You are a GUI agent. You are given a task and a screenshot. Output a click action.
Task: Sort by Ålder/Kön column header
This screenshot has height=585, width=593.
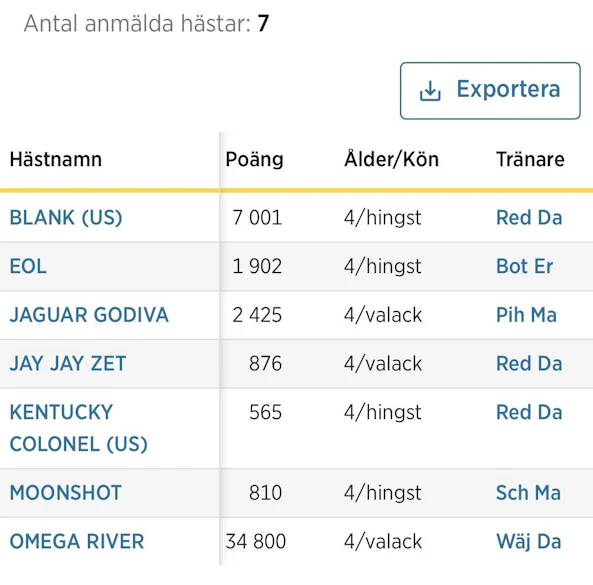[391, 159]
